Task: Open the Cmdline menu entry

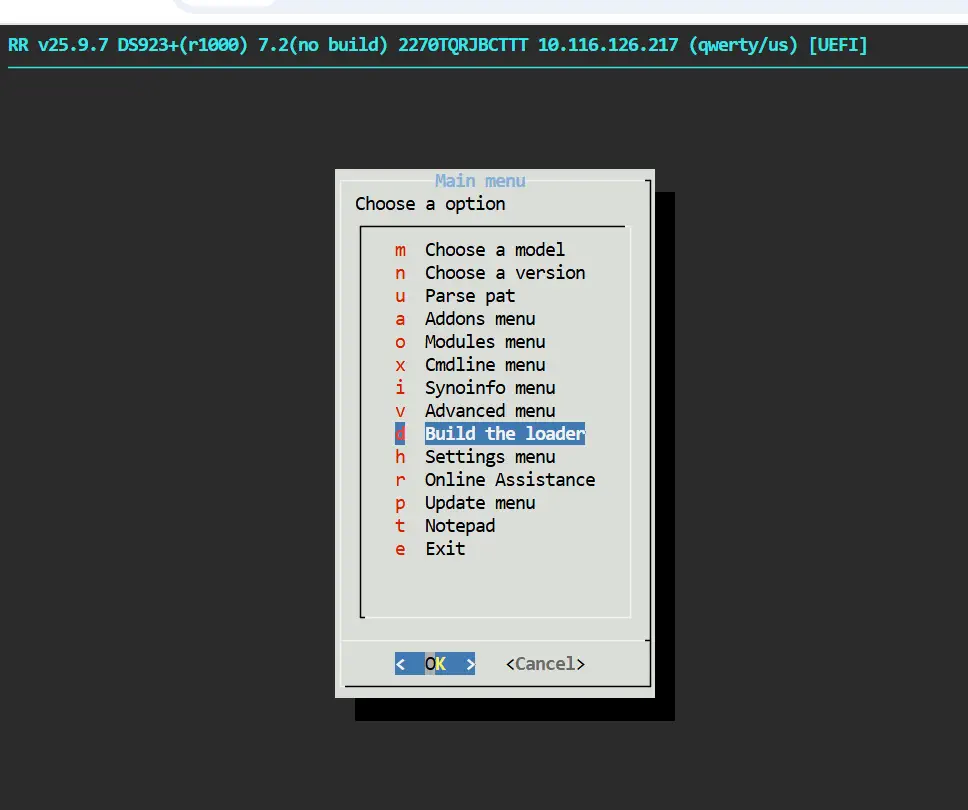Action: 484,365
